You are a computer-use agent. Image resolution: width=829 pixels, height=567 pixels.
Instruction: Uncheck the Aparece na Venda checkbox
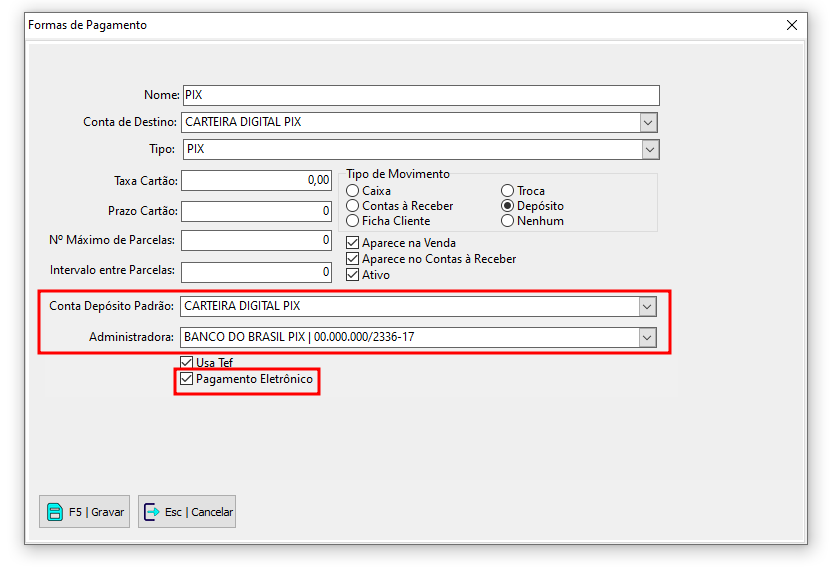352,243
